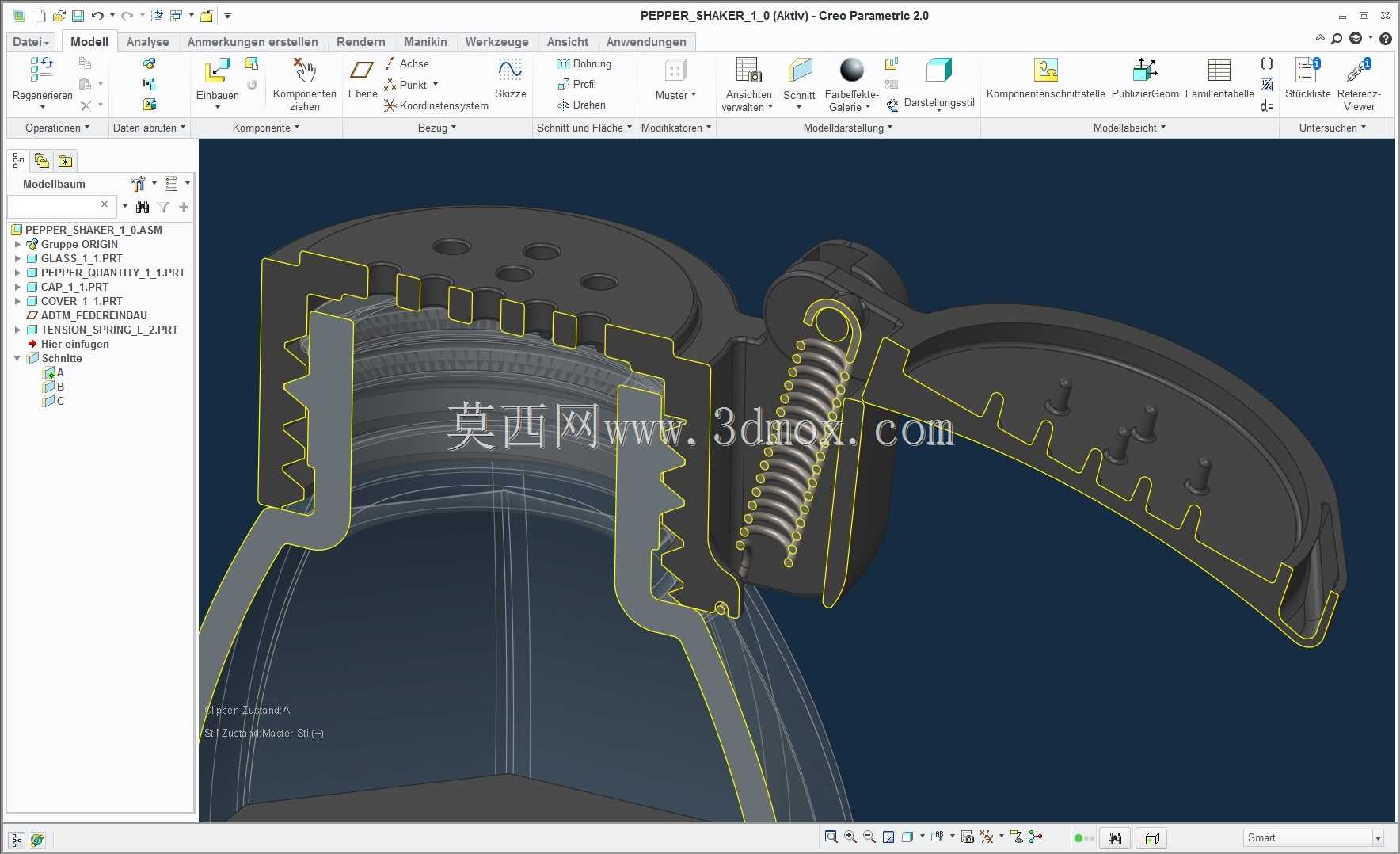Click the Achse axis tool
Image resolution: width=1400 pixels, height=854 pixels.
click(x=407, y=63)
